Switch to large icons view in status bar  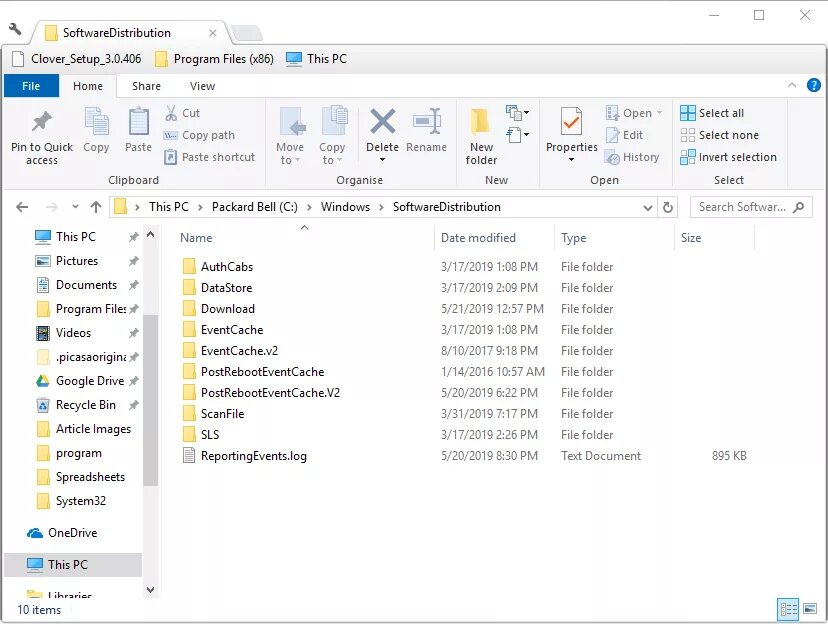[x=810, y=609]
